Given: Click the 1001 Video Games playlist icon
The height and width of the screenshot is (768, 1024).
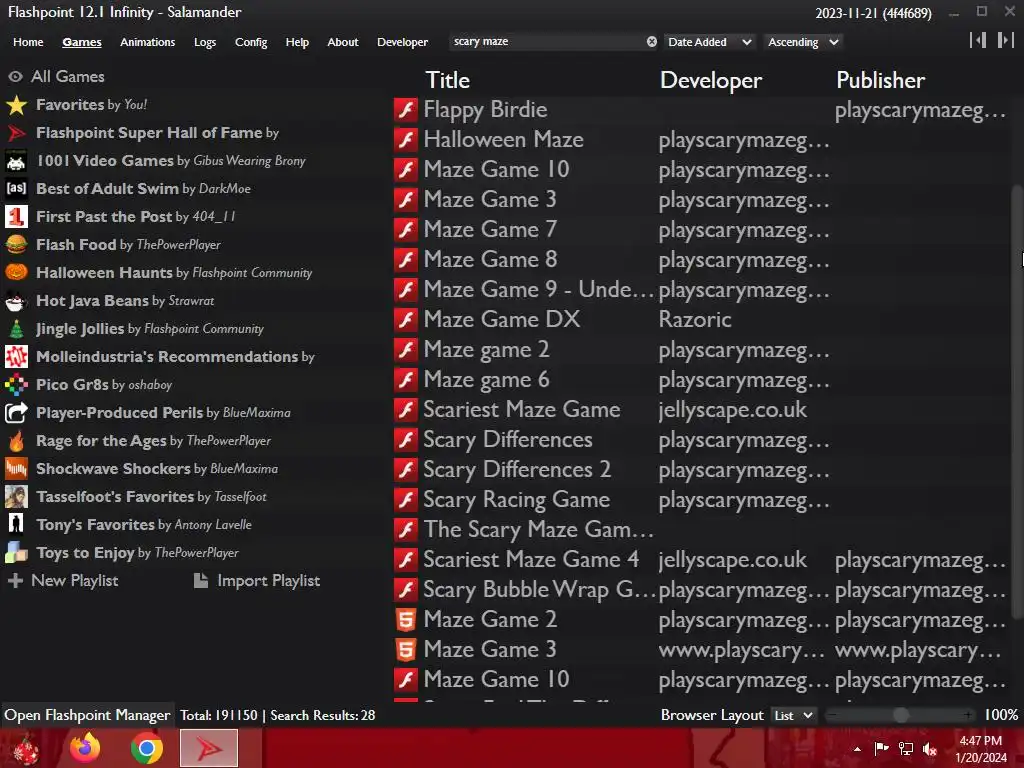Looking at the screenshot, I should tap(16, 161).
